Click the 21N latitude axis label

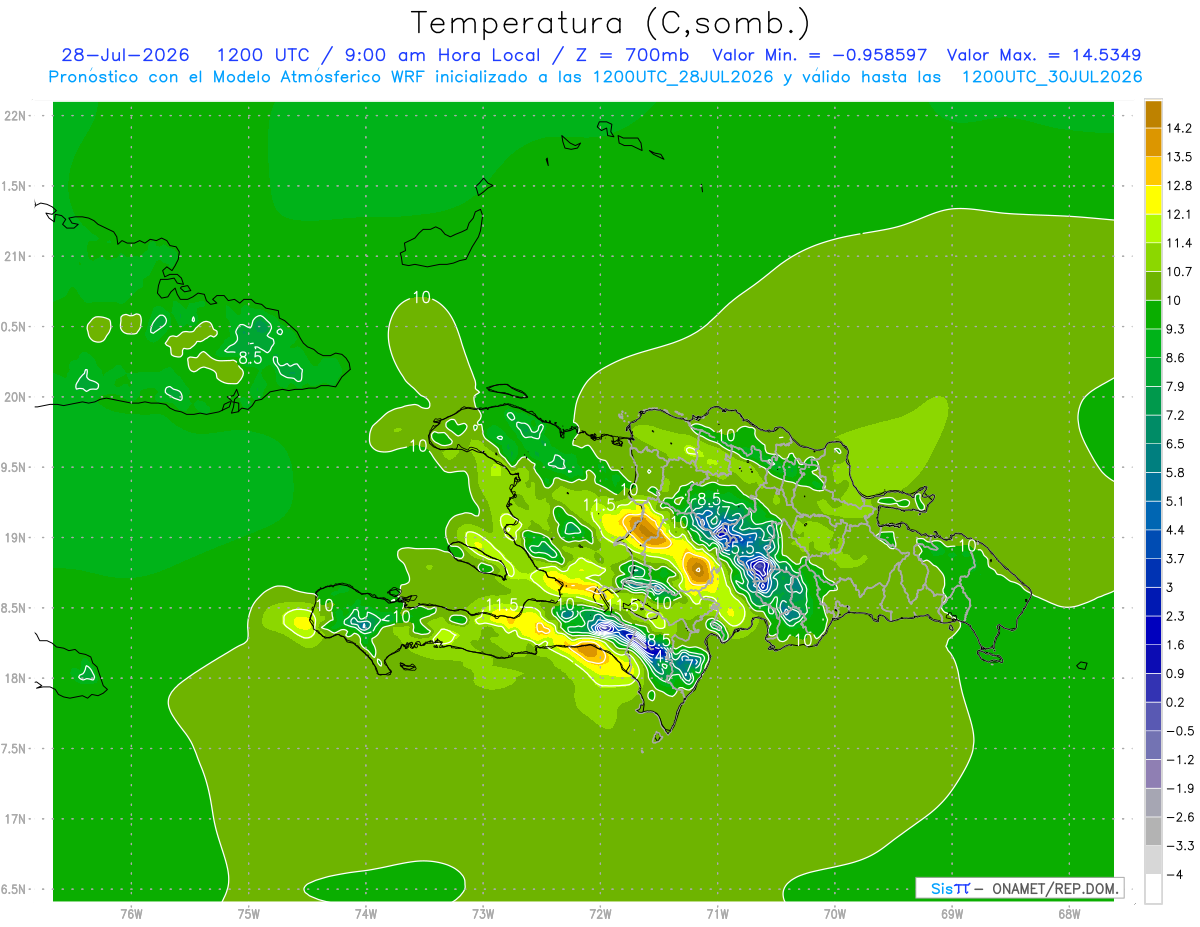pyautogui.click(x=15, y=256)
